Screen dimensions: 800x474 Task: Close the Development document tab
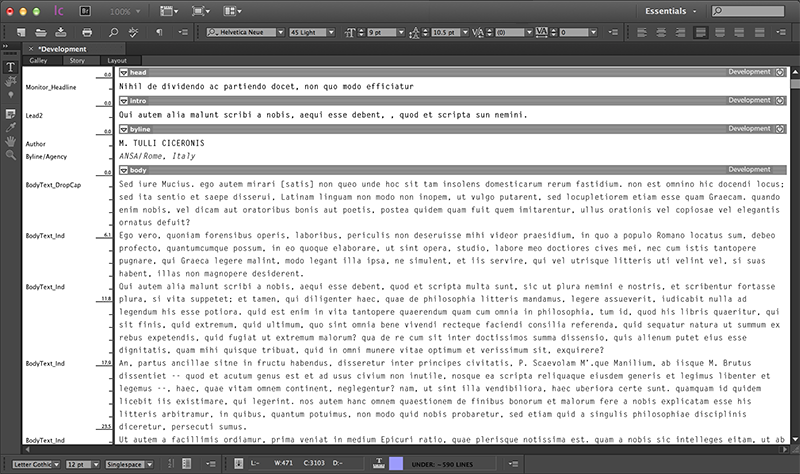click(x=31, y=49)
